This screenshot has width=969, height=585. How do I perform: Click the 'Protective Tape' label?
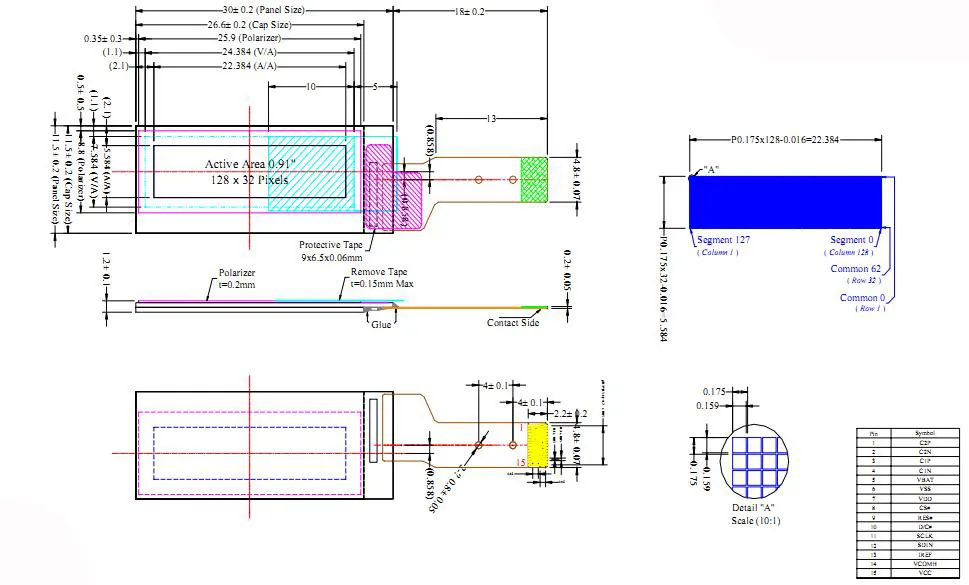[x=331, y=245]
